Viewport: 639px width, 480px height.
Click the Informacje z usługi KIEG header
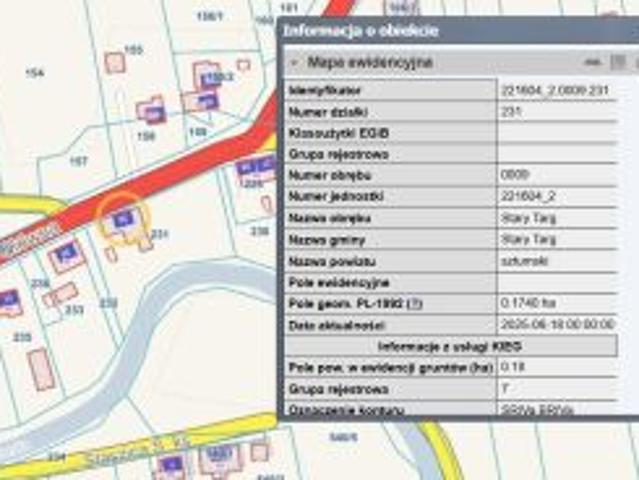pyautogui.click(x=450, y=347)
